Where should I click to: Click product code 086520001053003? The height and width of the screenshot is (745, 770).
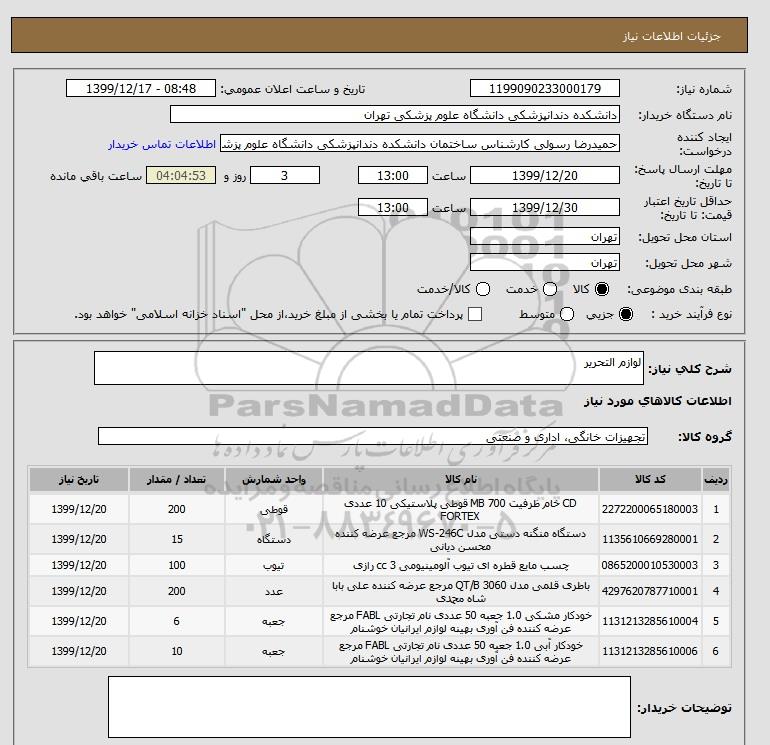[650, 565]
